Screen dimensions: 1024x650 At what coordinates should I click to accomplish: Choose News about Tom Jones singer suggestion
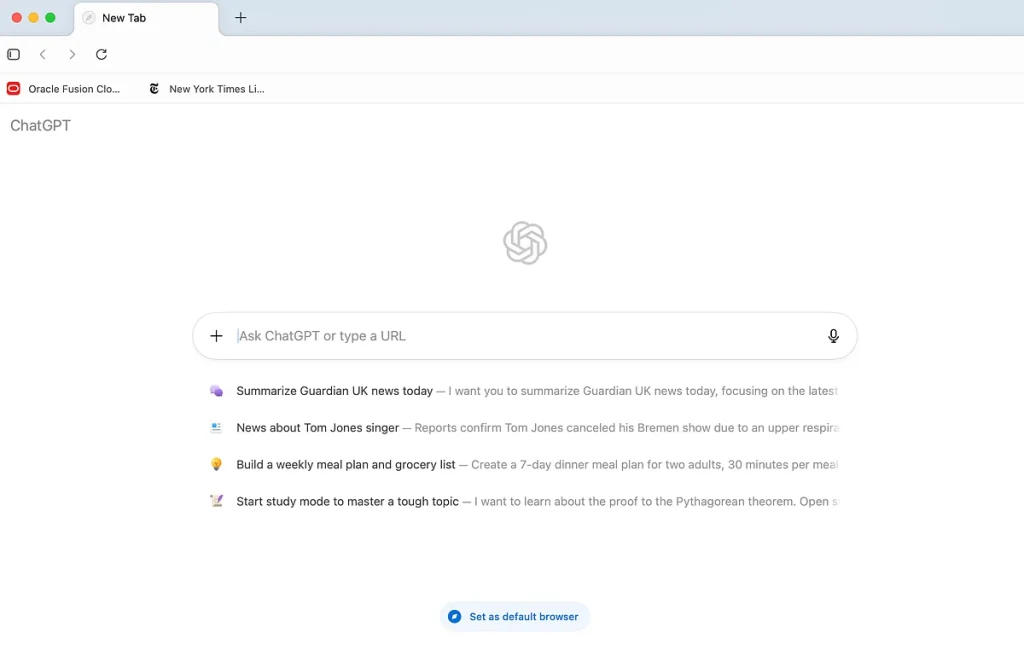tap(317, 428)
